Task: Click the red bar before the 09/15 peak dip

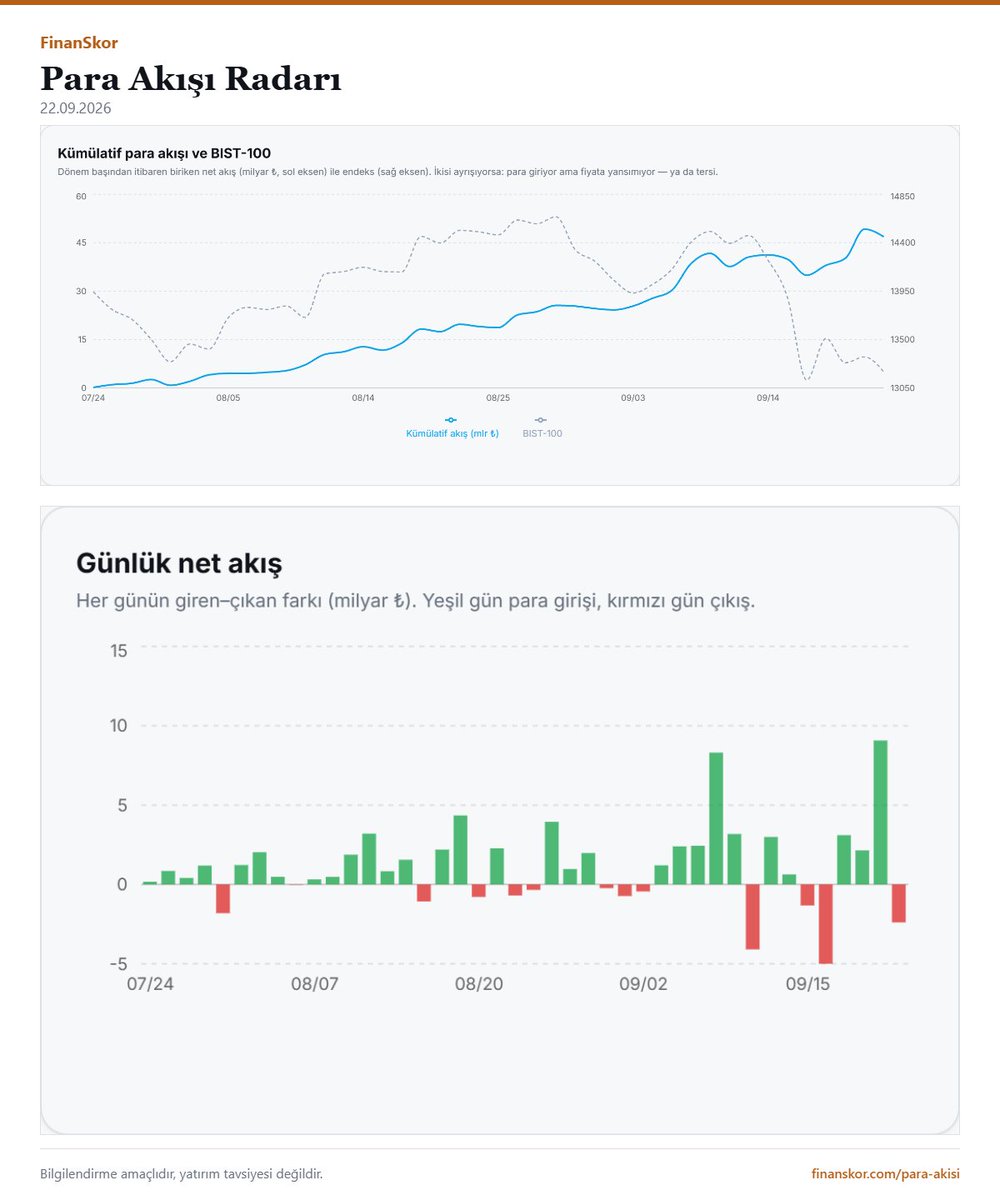Action: 808,895
